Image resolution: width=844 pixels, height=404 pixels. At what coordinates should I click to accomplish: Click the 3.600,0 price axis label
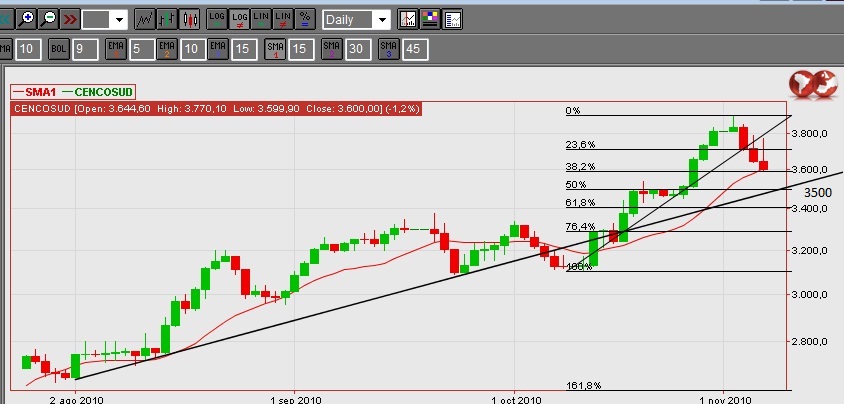click(x=812, y=169)
